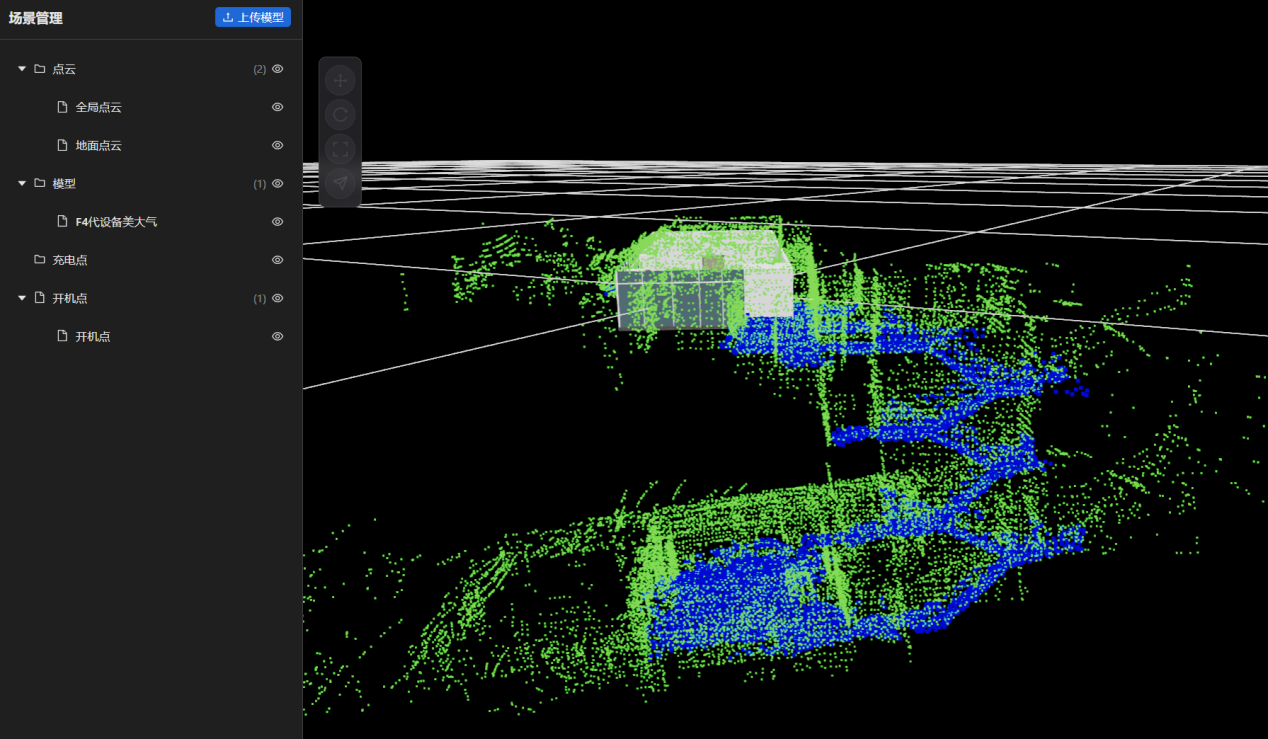The height and width of the screenshot is (739, 1268).
Task: Click the folder icon beside 点云
Action: [x=40, y=69]
